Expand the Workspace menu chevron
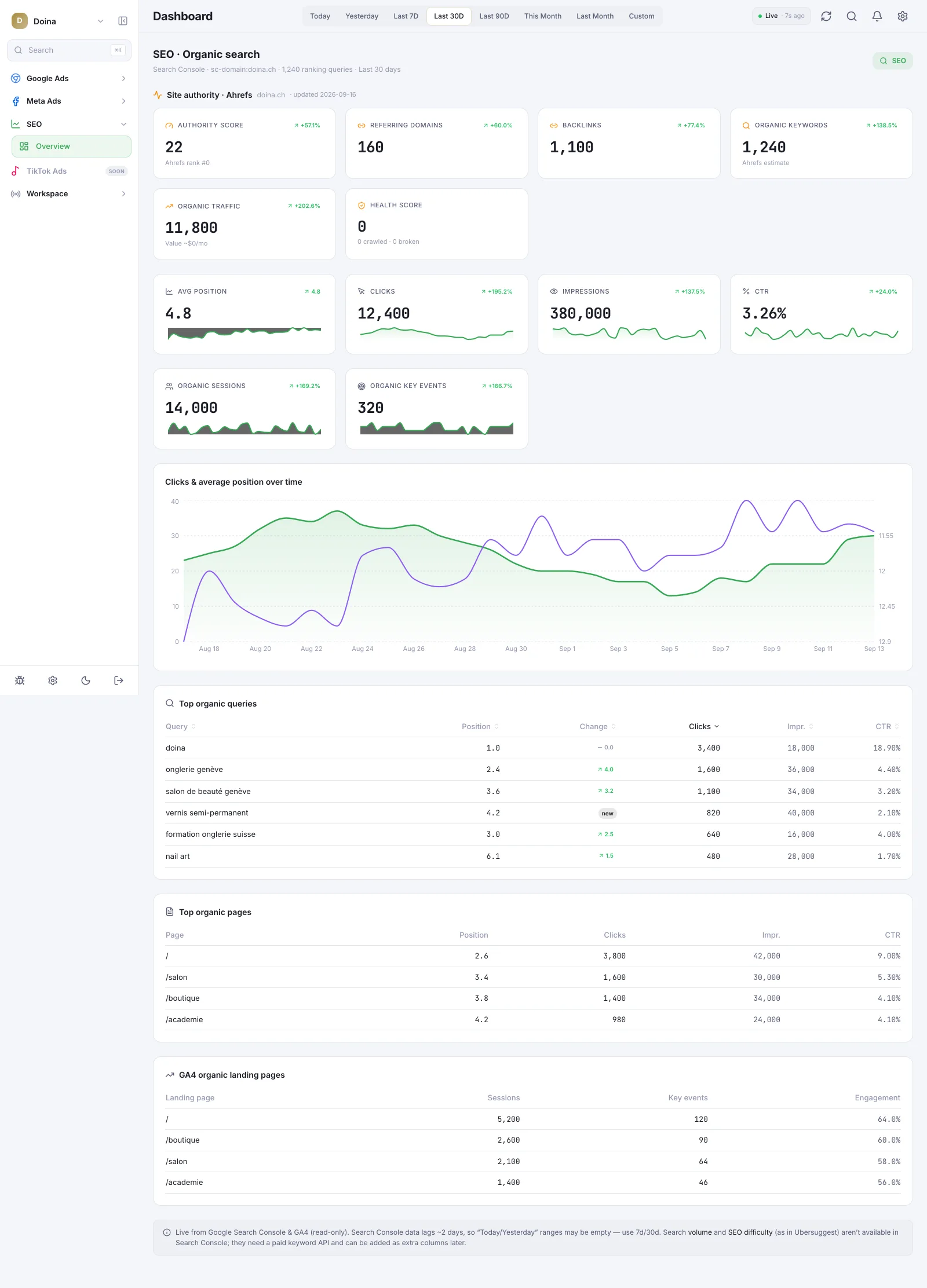 tap(123, 194)
